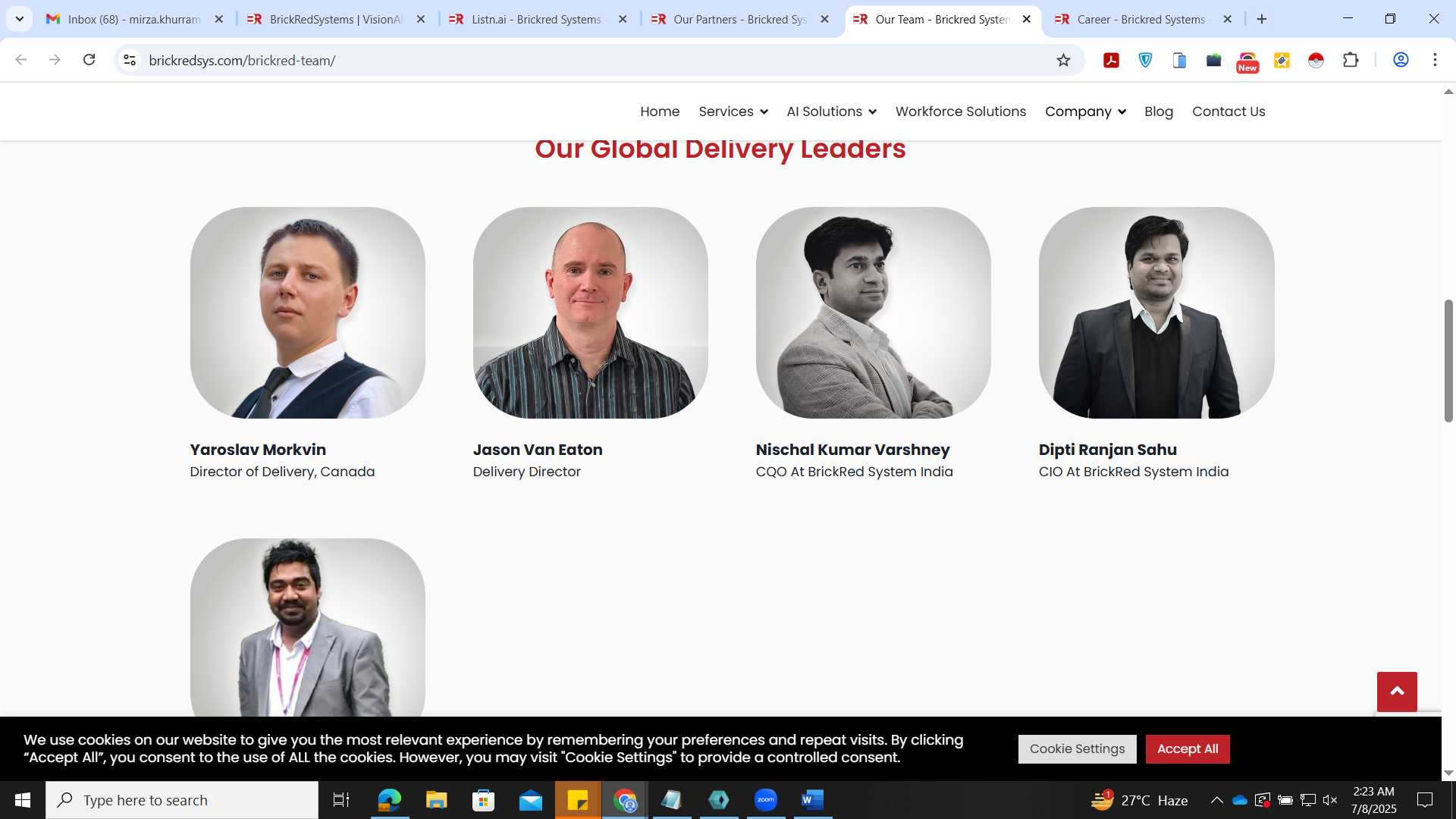This screenshot has width=1456, height=819.
Task: Select the name Jason Van Eaton
Action: [x=538, y=450]
